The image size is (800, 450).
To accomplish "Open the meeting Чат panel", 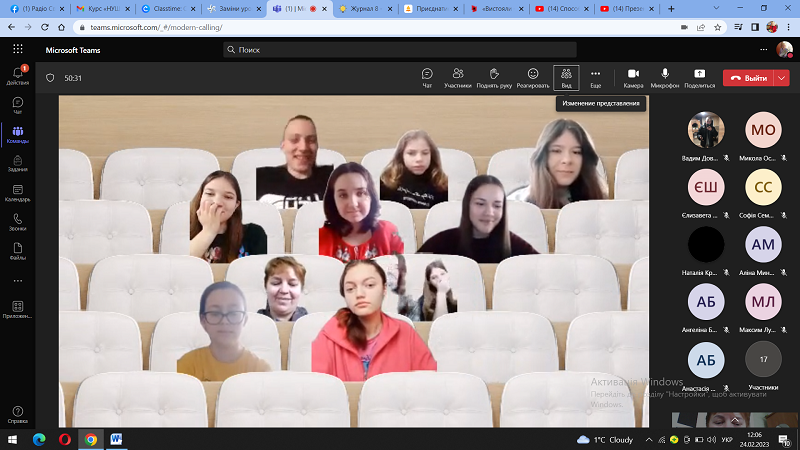I will pyautogui.click(x=427, y=77).
